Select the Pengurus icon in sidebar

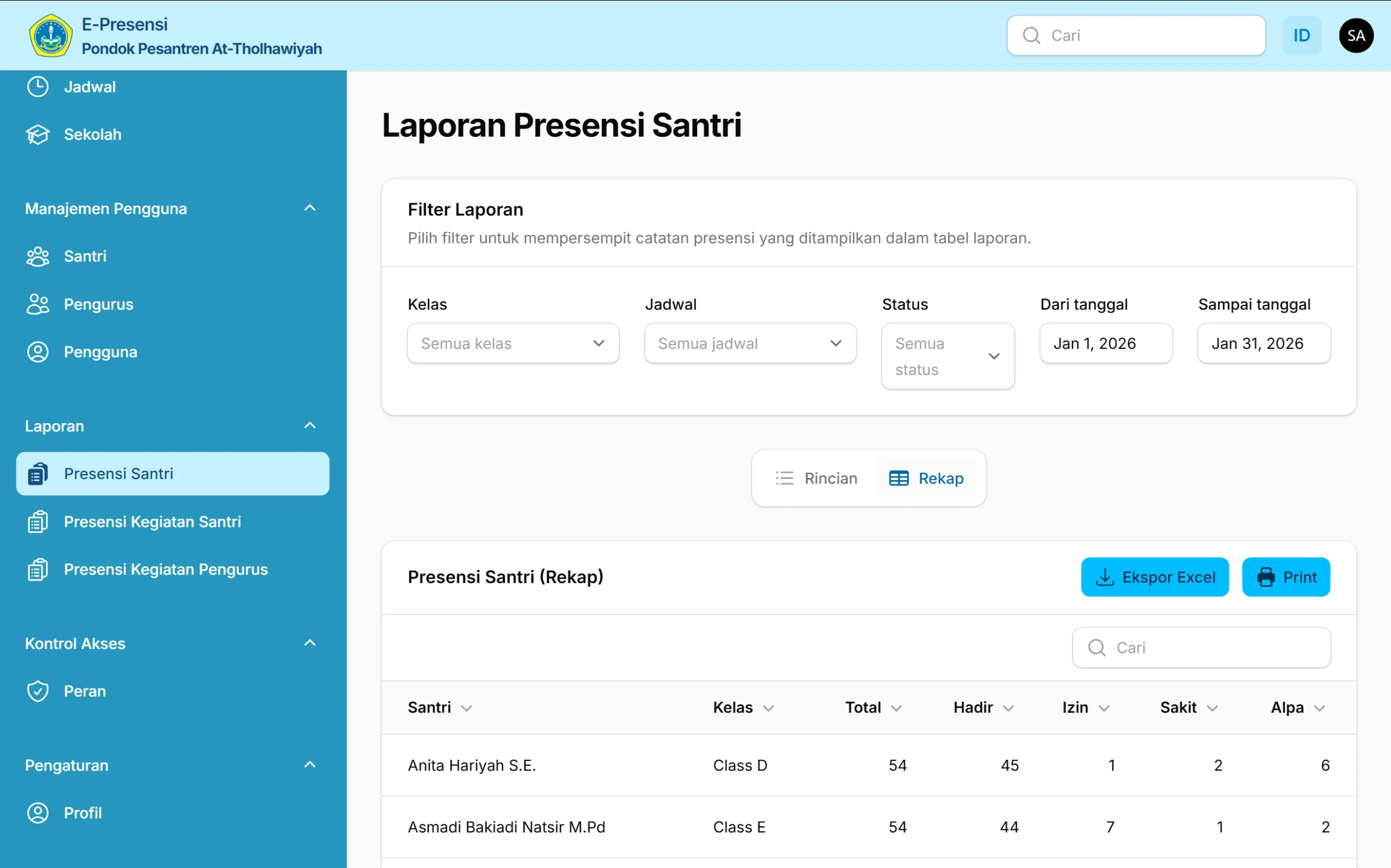pos(37,304)
